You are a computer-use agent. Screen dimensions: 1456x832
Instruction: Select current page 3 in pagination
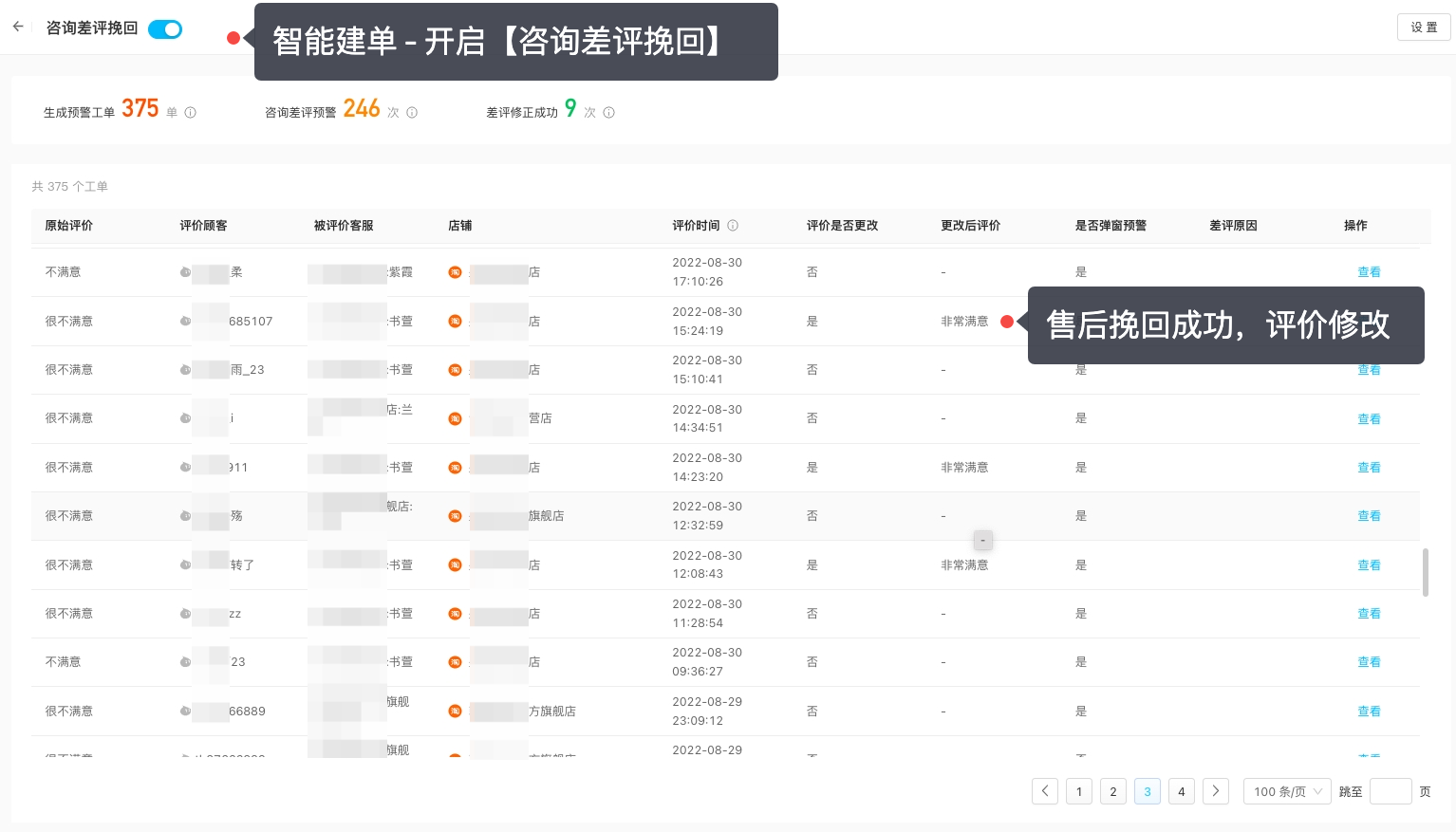(x=1148, y=791)
